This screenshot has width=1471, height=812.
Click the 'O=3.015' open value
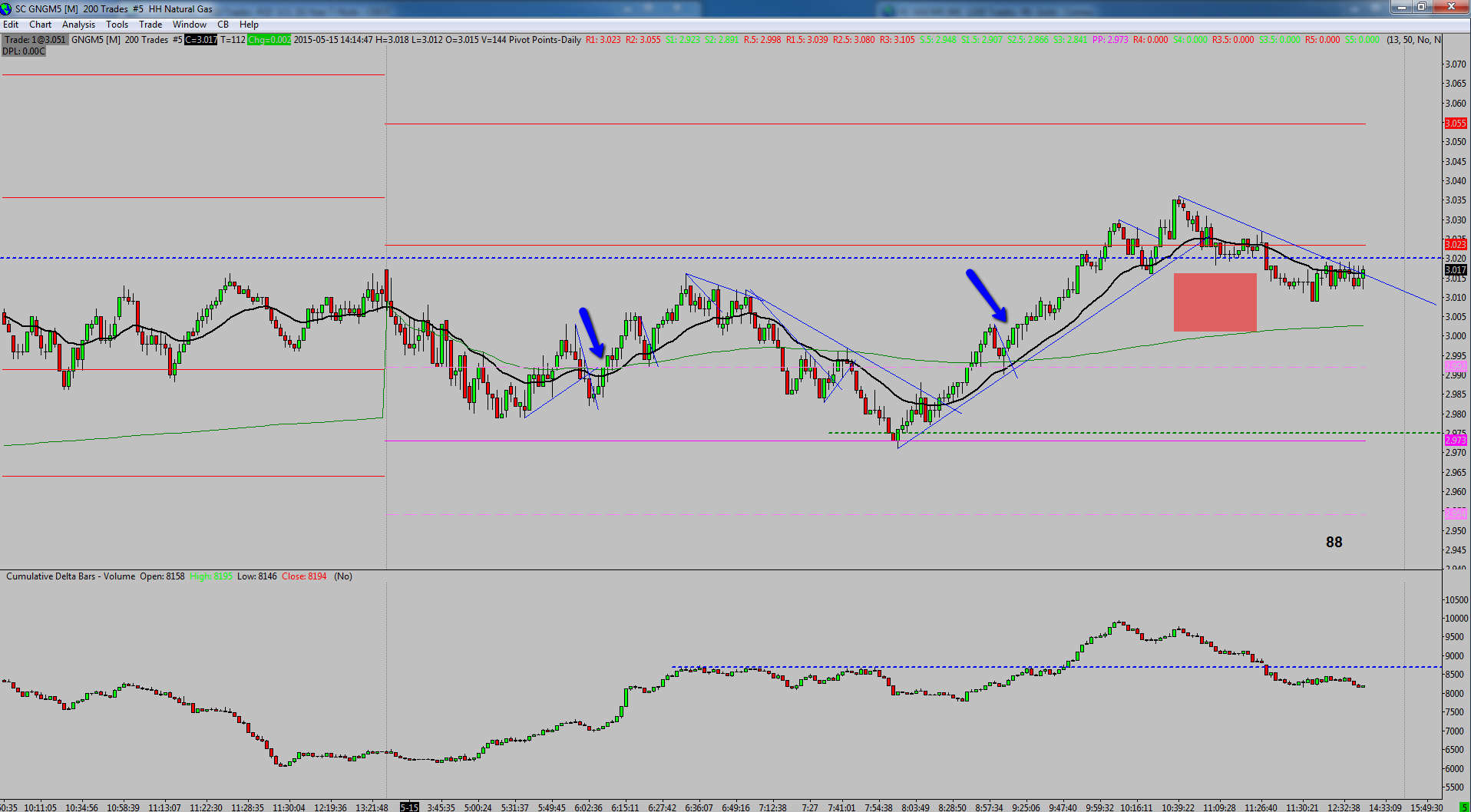click(x=462, y=40)
